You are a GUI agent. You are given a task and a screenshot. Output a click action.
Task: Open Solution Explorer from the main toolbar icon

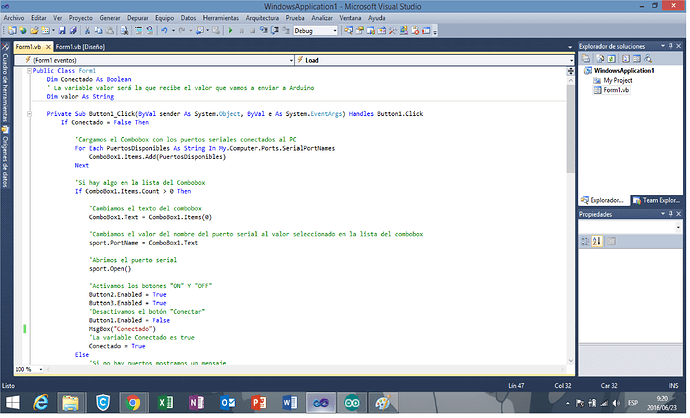[x=349, y=31]
